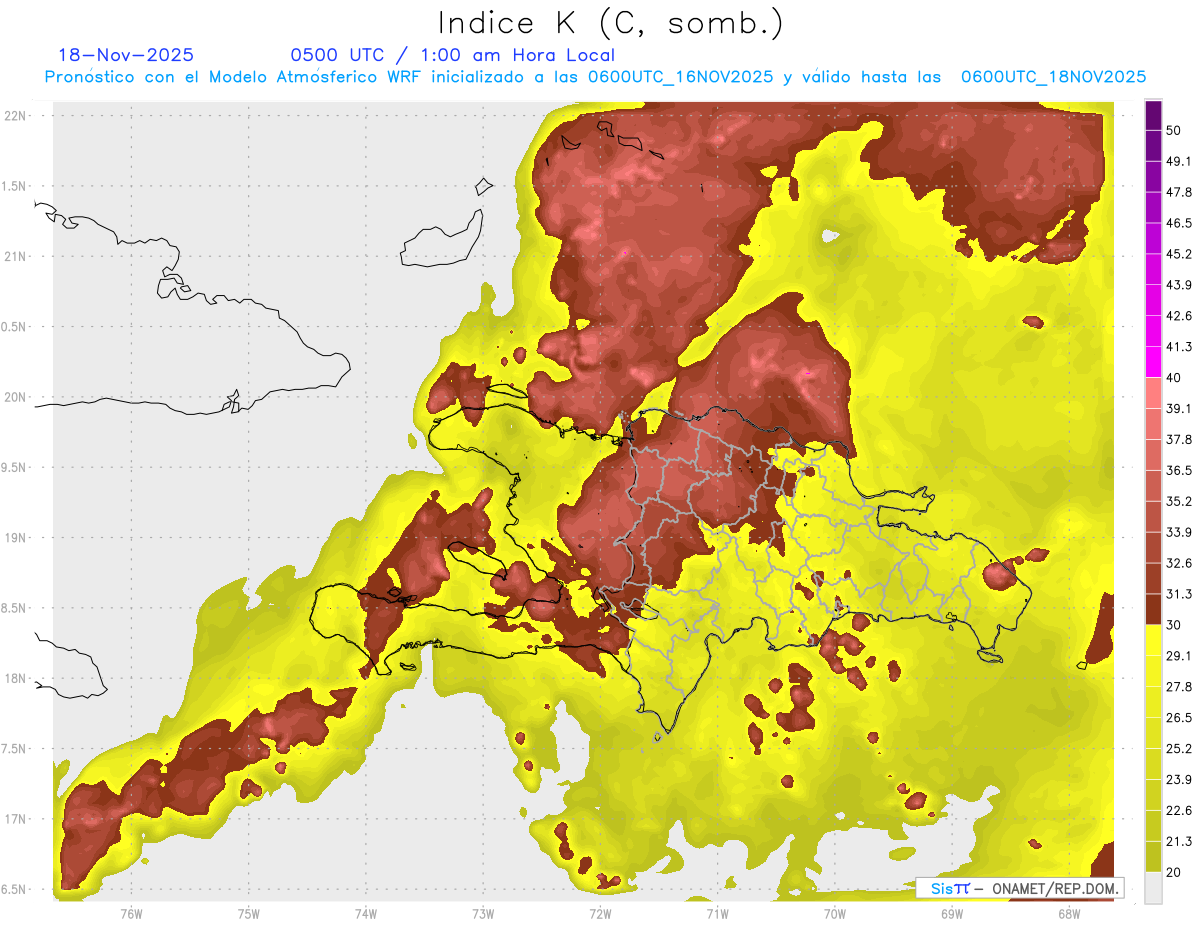Click the "22.6" color scale value
This screenshot has height=927, width=1200.
click(1179, 810)
